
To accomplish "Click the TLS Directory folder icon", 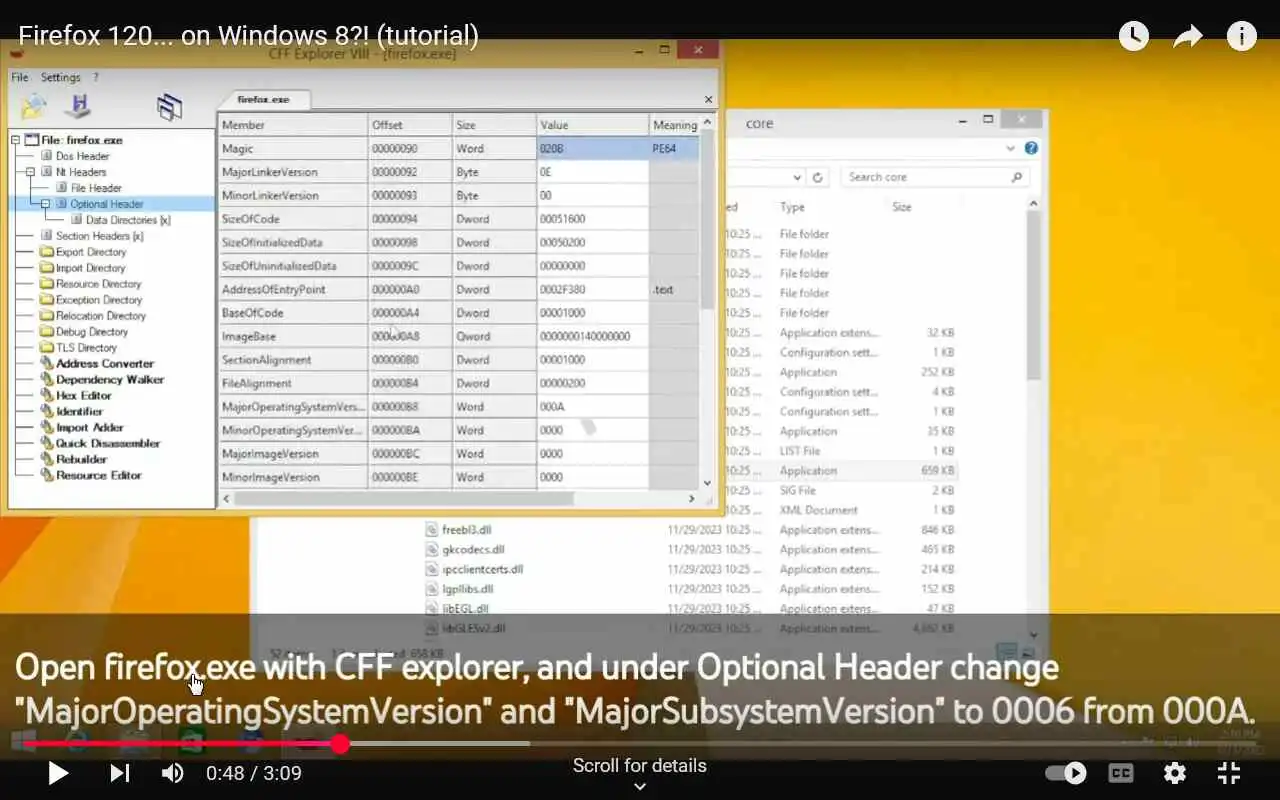I will pos(47,348).
